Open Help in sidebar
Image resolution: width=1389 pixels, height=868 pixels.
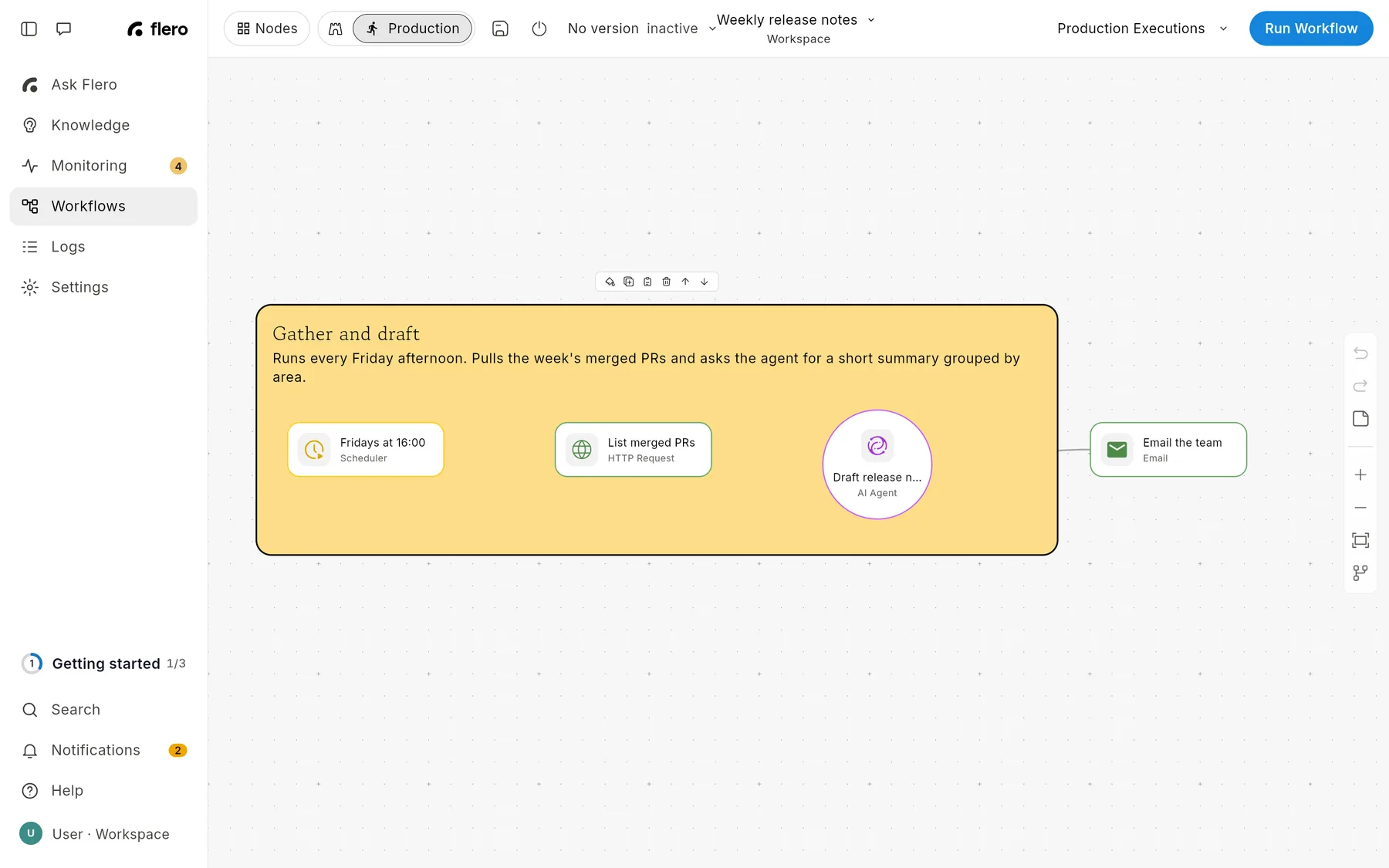coord(103,791)
